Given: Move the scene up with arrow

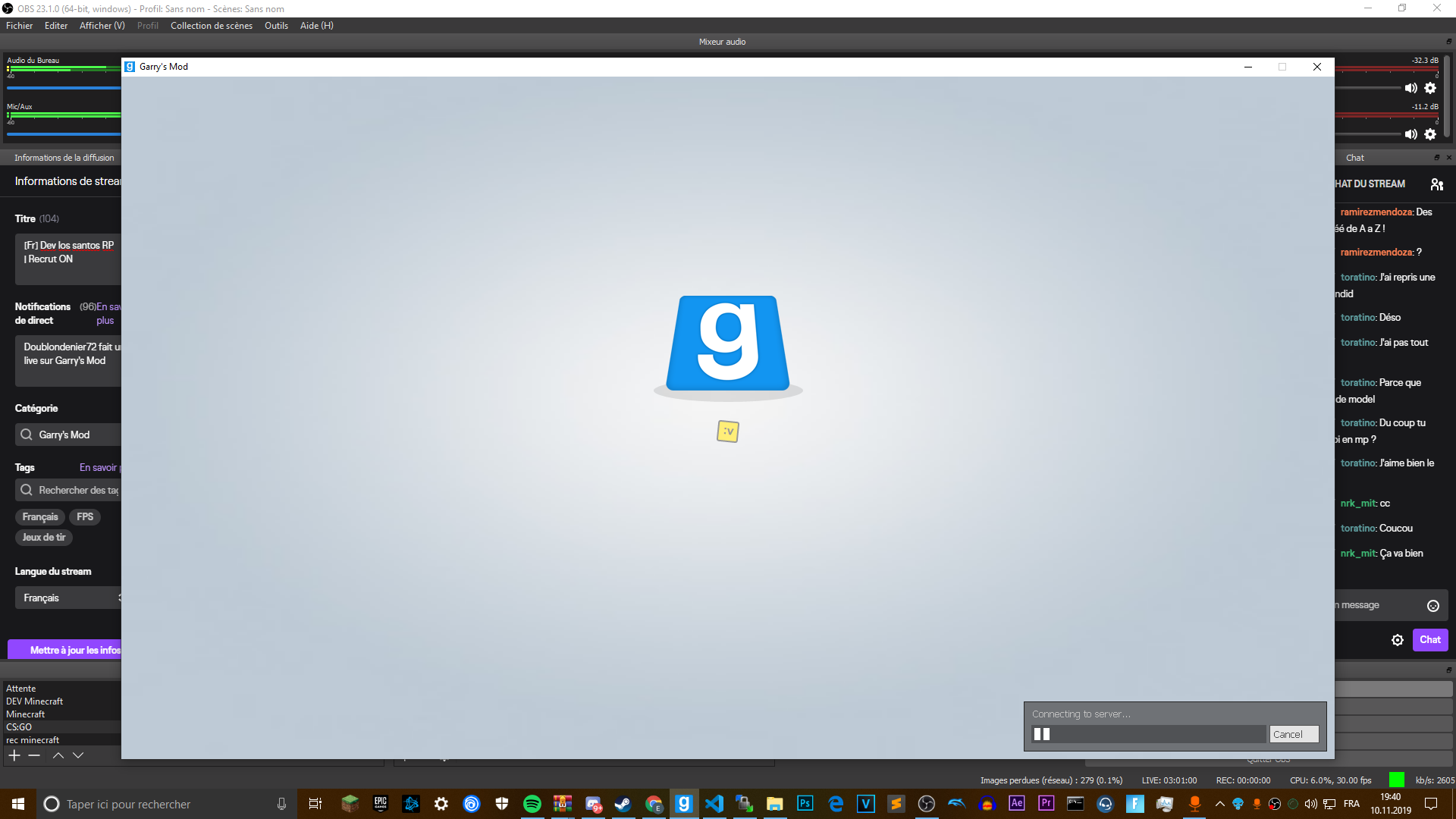Looking at the screenshot, I should coord(58,755).
